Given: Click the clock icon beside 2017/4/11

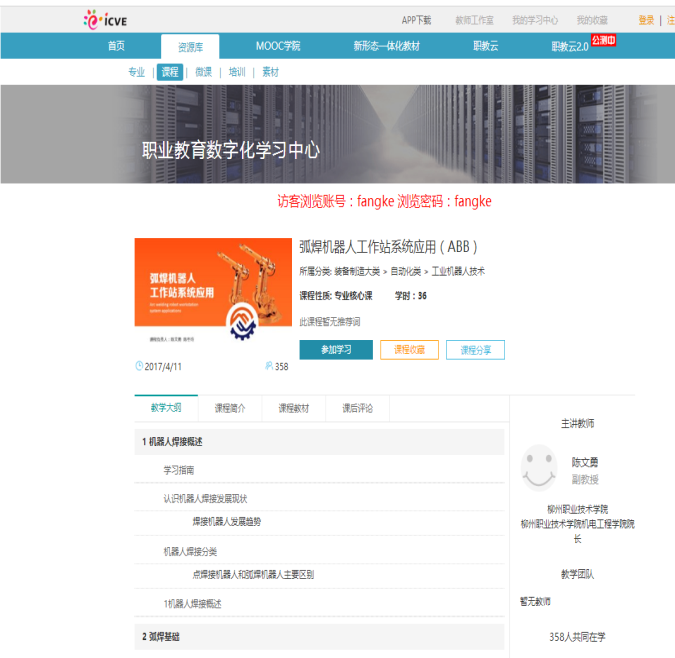Looking at the screenshot, I should [x=139, y=366].
